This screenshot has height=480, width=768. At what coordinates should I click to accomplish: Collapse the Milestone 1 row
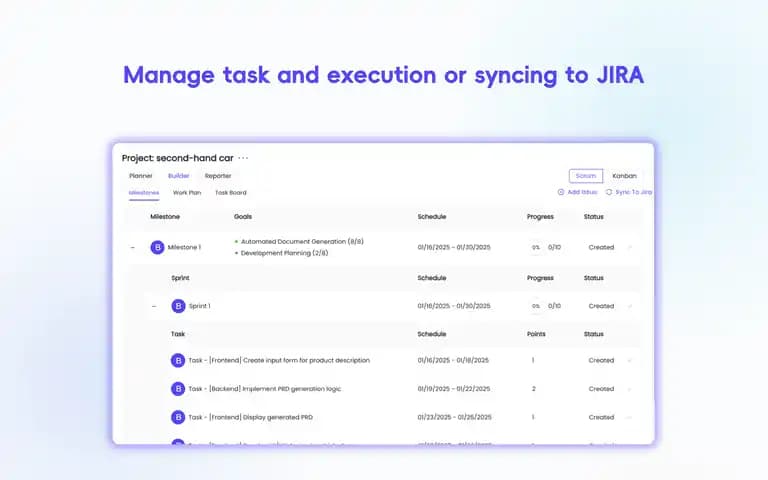(132, 248)
